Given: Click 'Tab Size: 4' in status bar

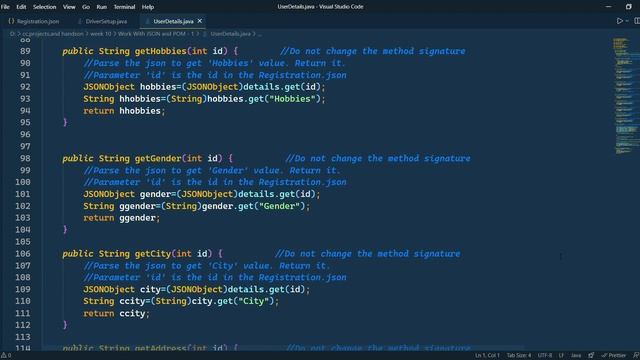Looking at the screenshot, I should (x=519, y=356).
